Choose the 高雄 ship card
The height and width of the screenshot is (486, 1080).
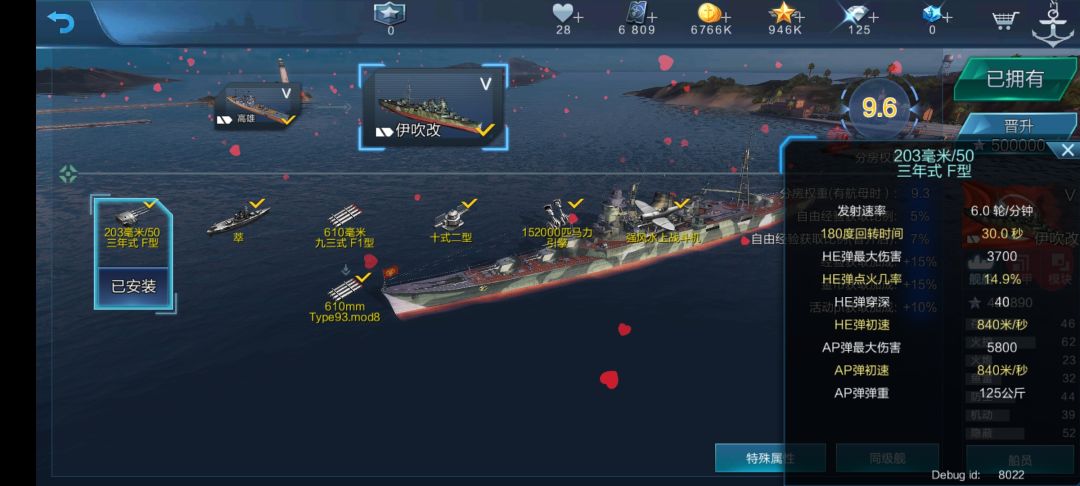coord(258,105)
